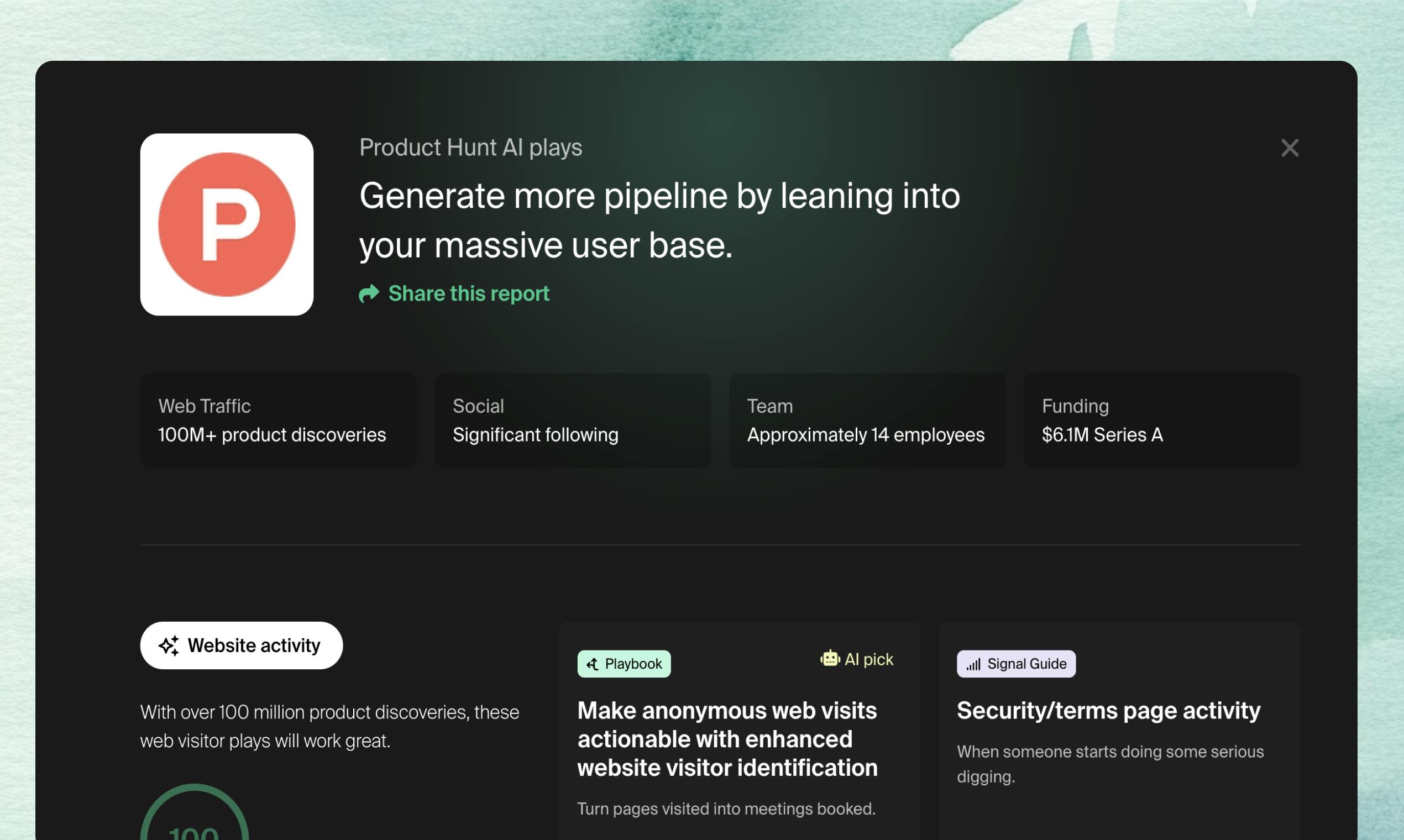Click the '$6.1M Series A' value
The image size is (1404, 840).
point(1102,435)
